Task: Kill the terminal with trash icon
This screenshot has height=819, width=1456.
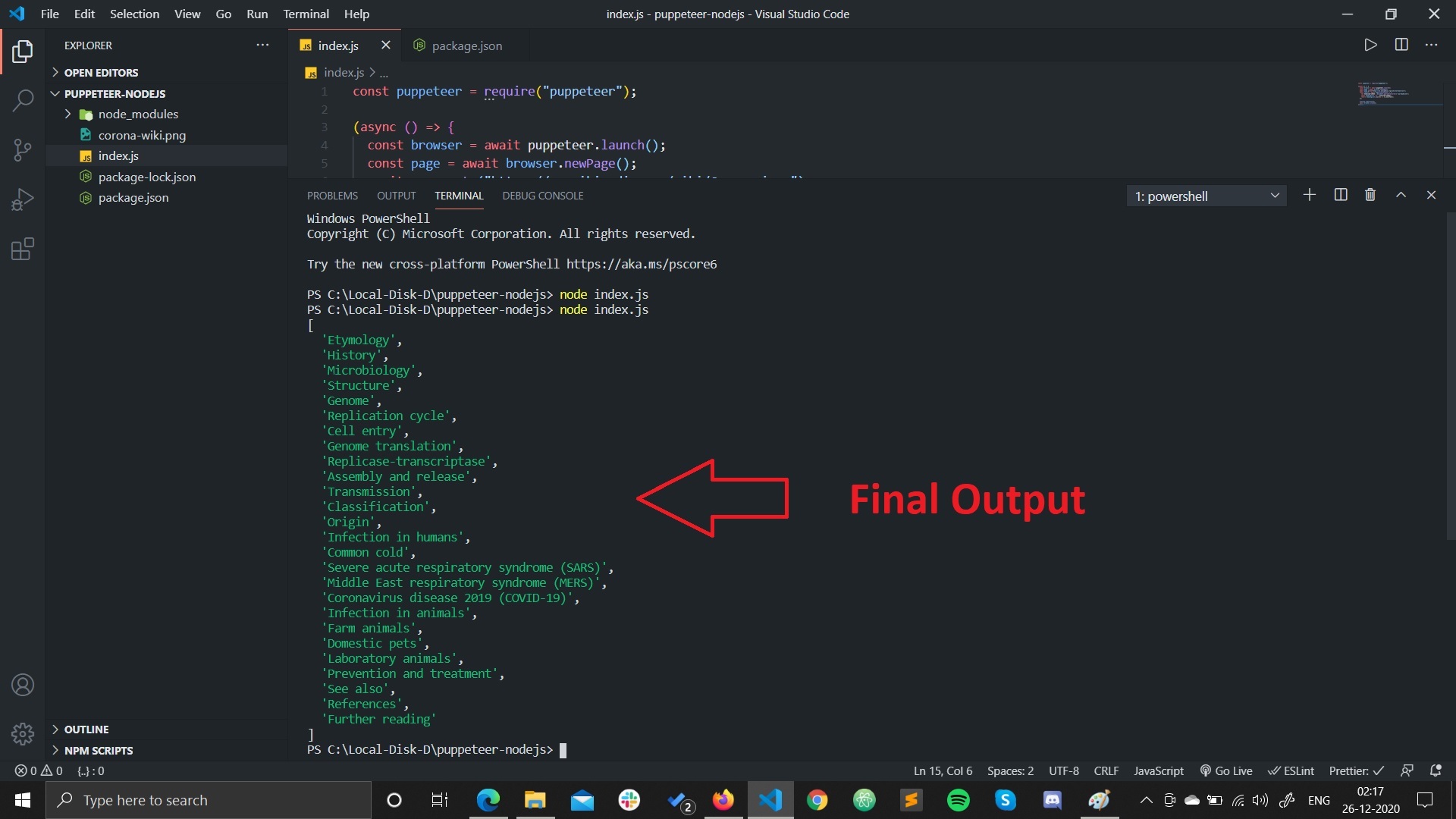Action: [x=1370, y=196]
